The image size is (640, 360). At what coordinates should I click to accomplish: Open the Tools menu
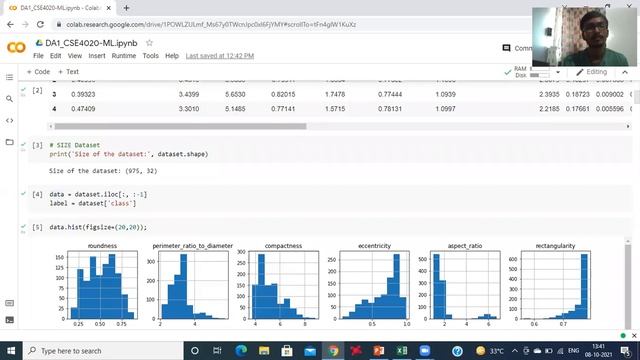(x=150, y=56)
